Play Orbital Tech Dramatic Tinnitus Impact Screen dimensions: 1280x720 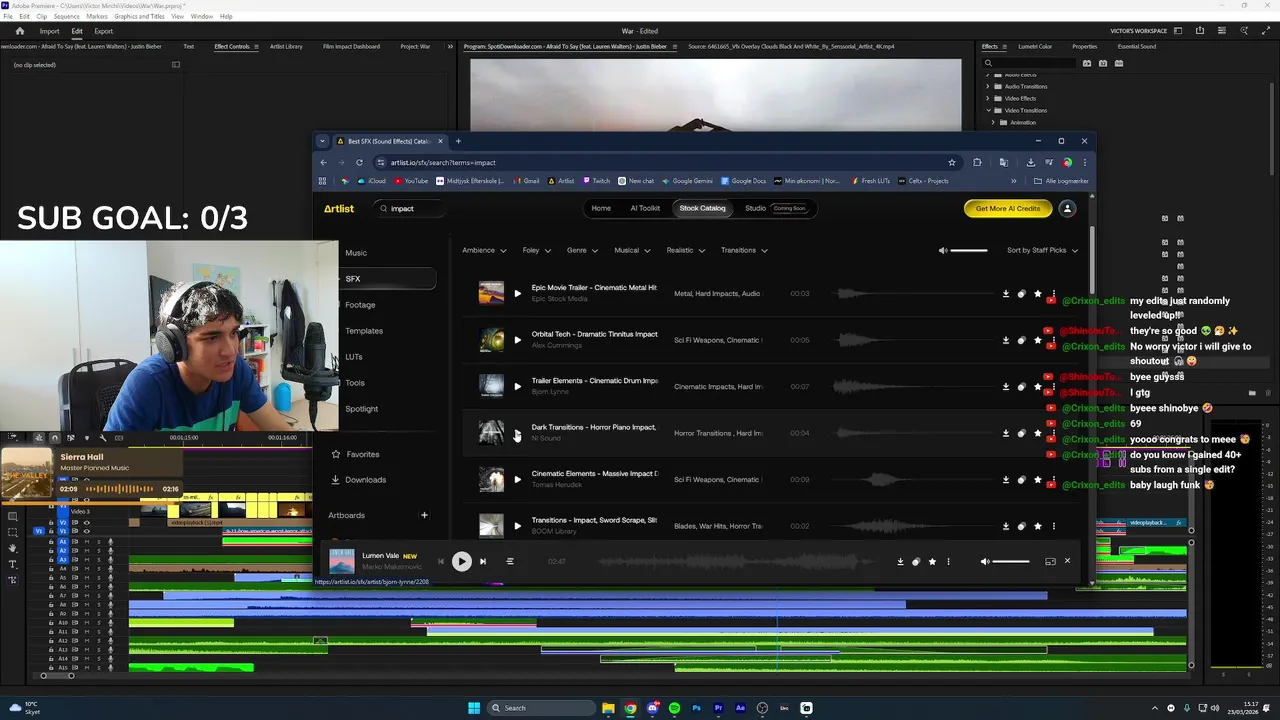pos(517,340)
